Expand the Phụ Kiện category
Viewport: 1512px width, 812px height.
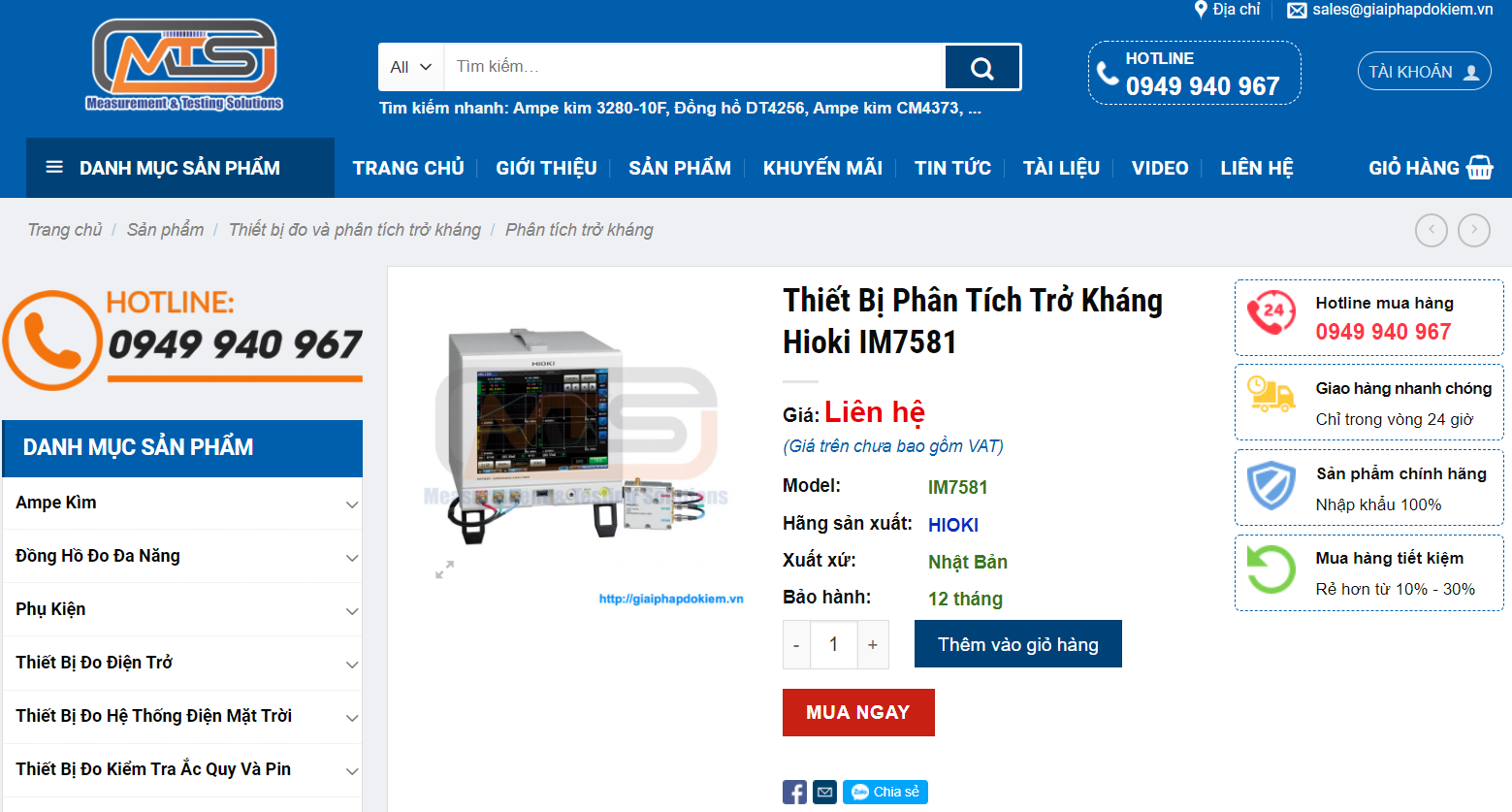click(352, 611)
